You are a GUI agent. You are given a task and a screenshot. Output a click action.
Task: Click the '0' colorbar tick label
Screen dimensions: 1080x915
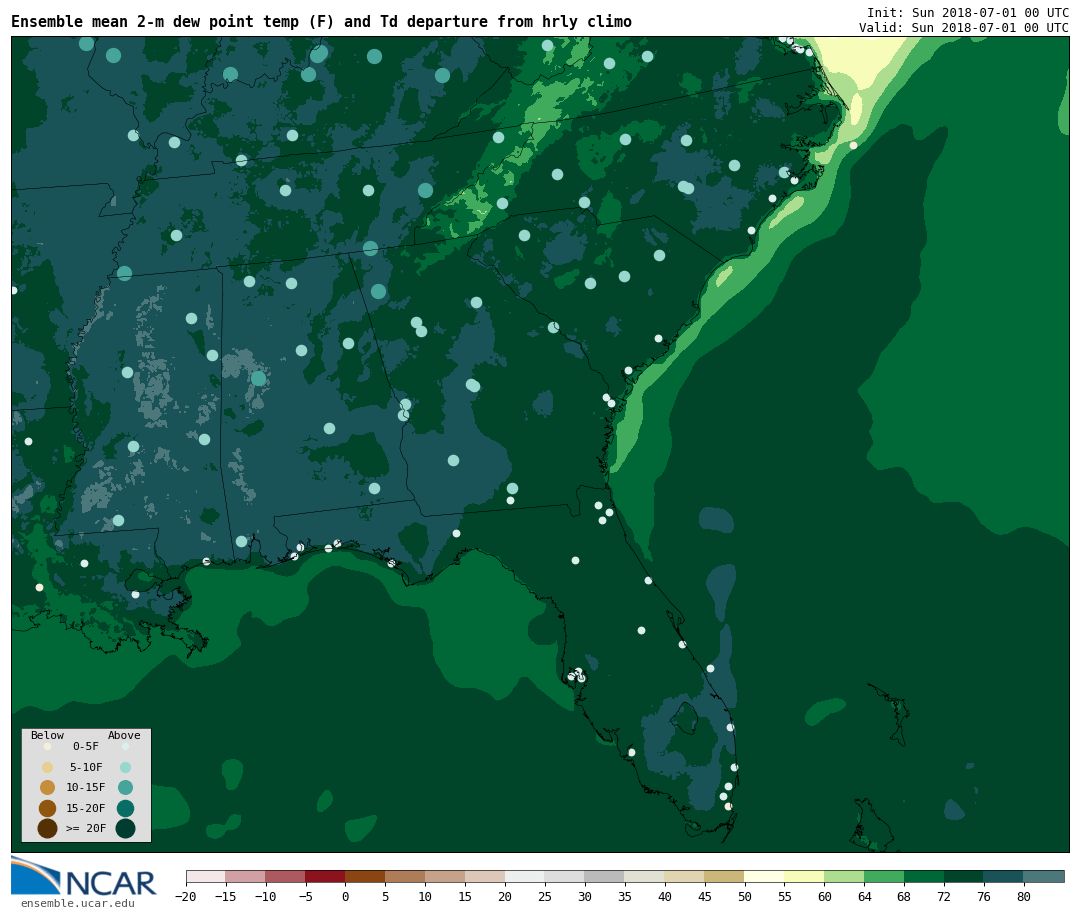point(345,896)
